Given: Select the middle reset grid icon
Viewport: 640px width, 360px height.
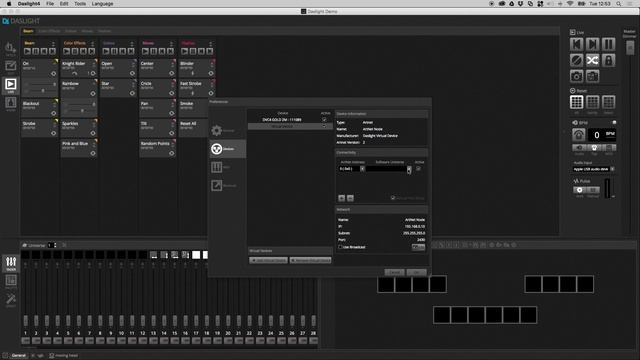Looking at the screenshot, I should 592,102.
